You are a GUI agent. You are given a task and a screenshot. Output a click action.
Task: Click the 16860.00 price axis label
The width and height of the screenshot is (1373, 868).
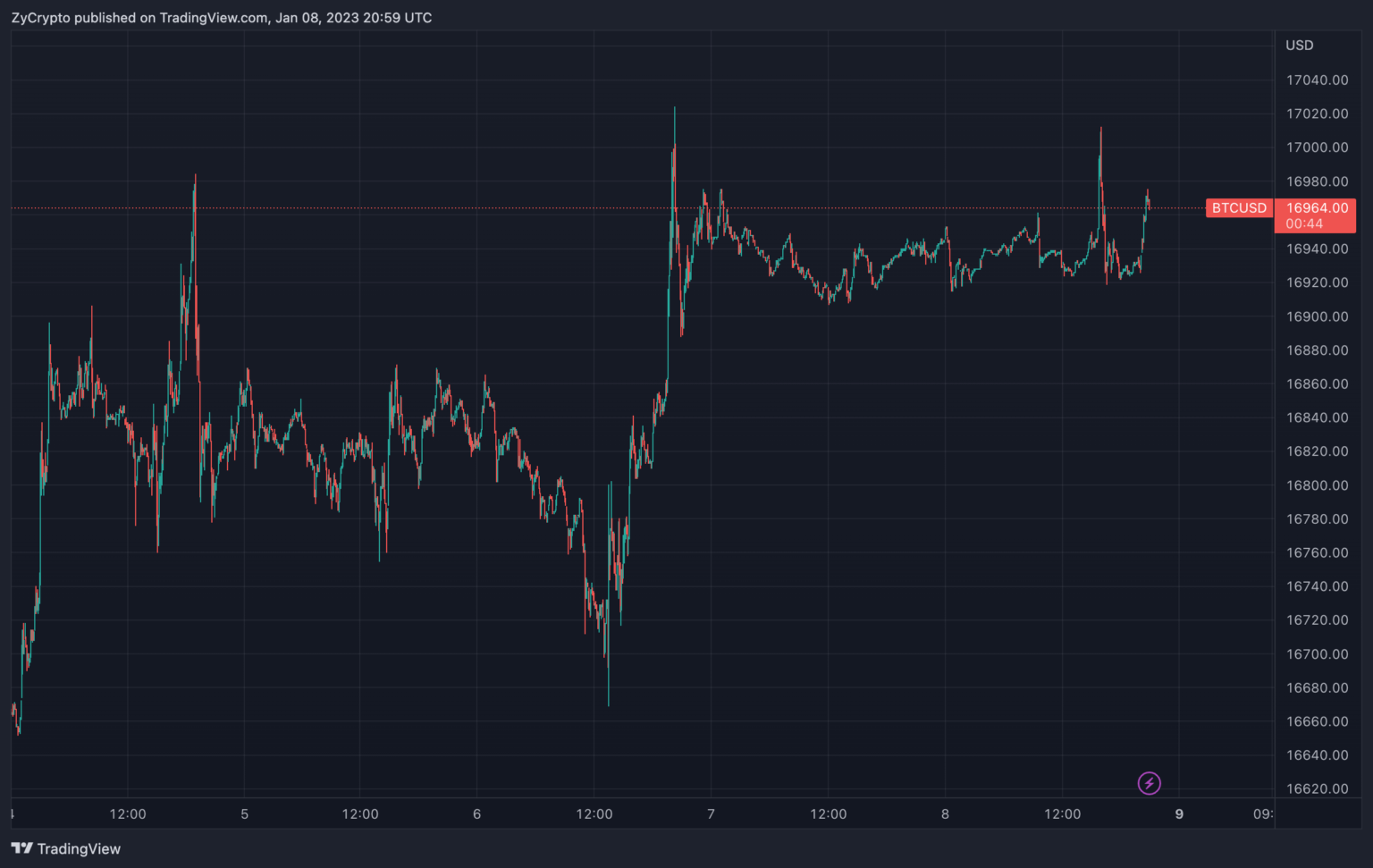point(1317,383)
